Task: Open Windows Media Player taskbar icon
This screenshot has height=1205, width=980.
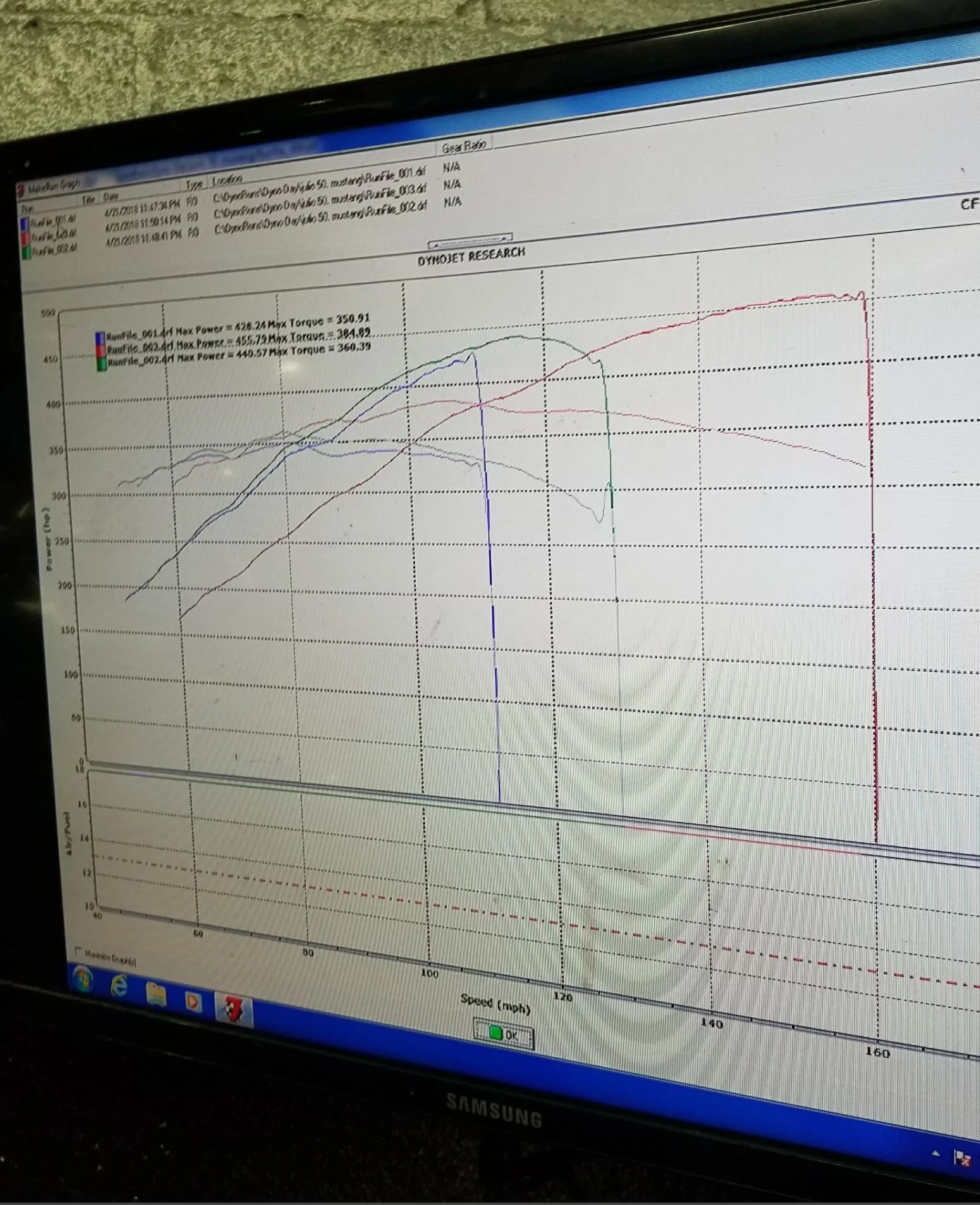Action: coord(193,1001)
